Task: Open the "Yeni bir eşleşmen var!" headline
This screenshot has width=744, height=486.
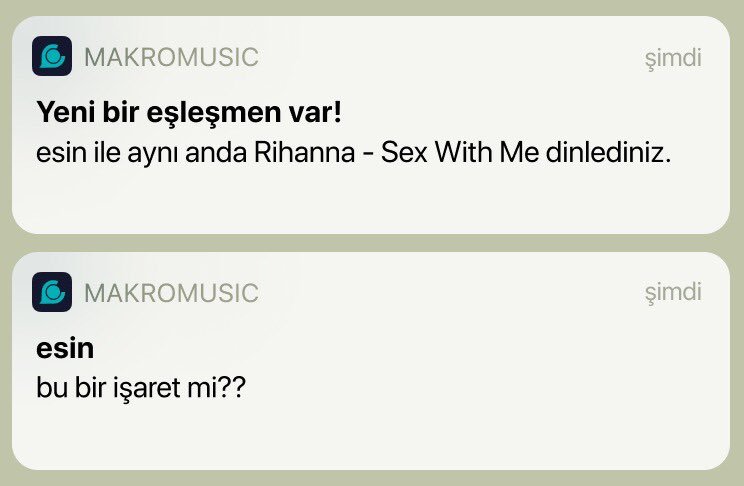Action: [x=189, y=112]
